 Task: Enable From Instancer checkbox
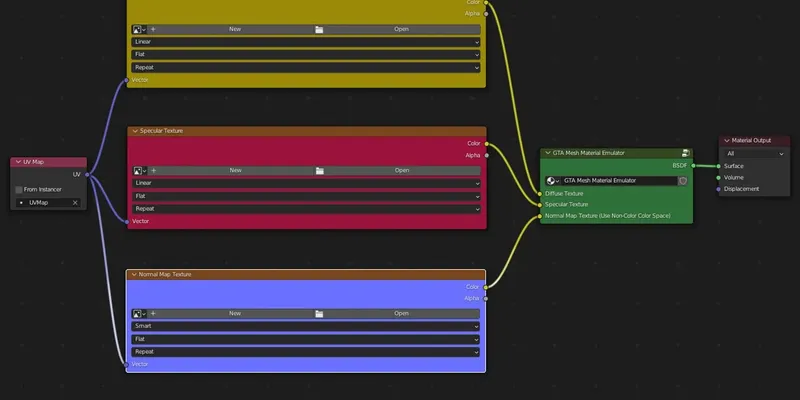pos(19,189)
